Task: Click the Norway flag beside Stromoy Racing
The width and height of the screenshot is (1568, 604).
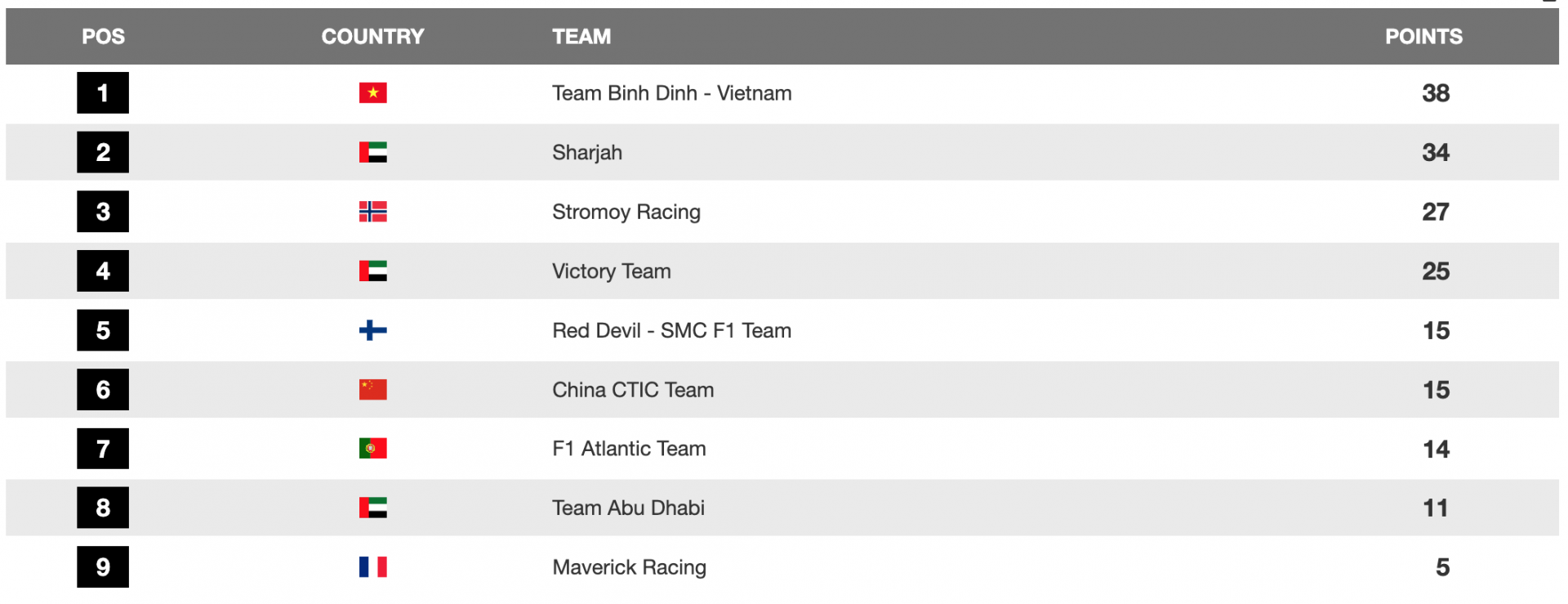Action: point(372,212)
